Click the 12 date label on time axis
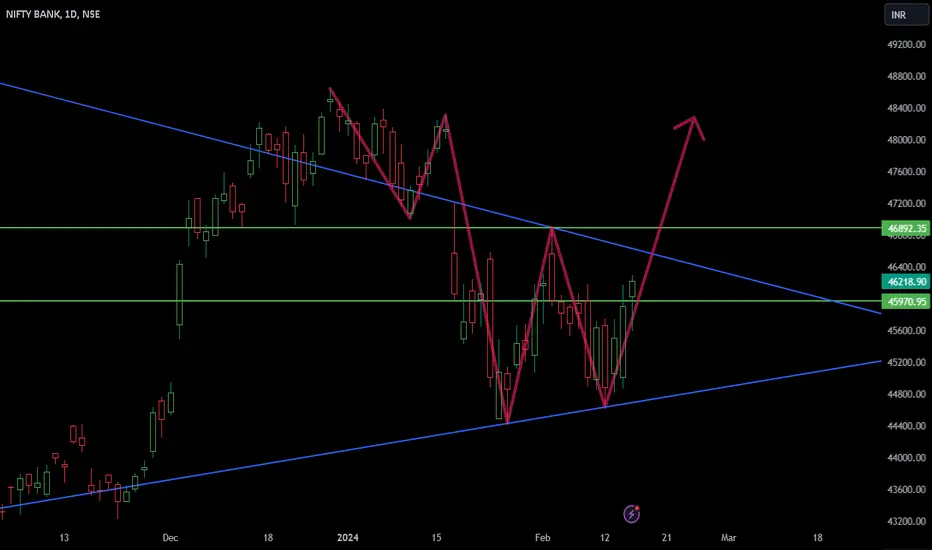The image size is (932, 550). pyautogui.click(x=604, y=538)
